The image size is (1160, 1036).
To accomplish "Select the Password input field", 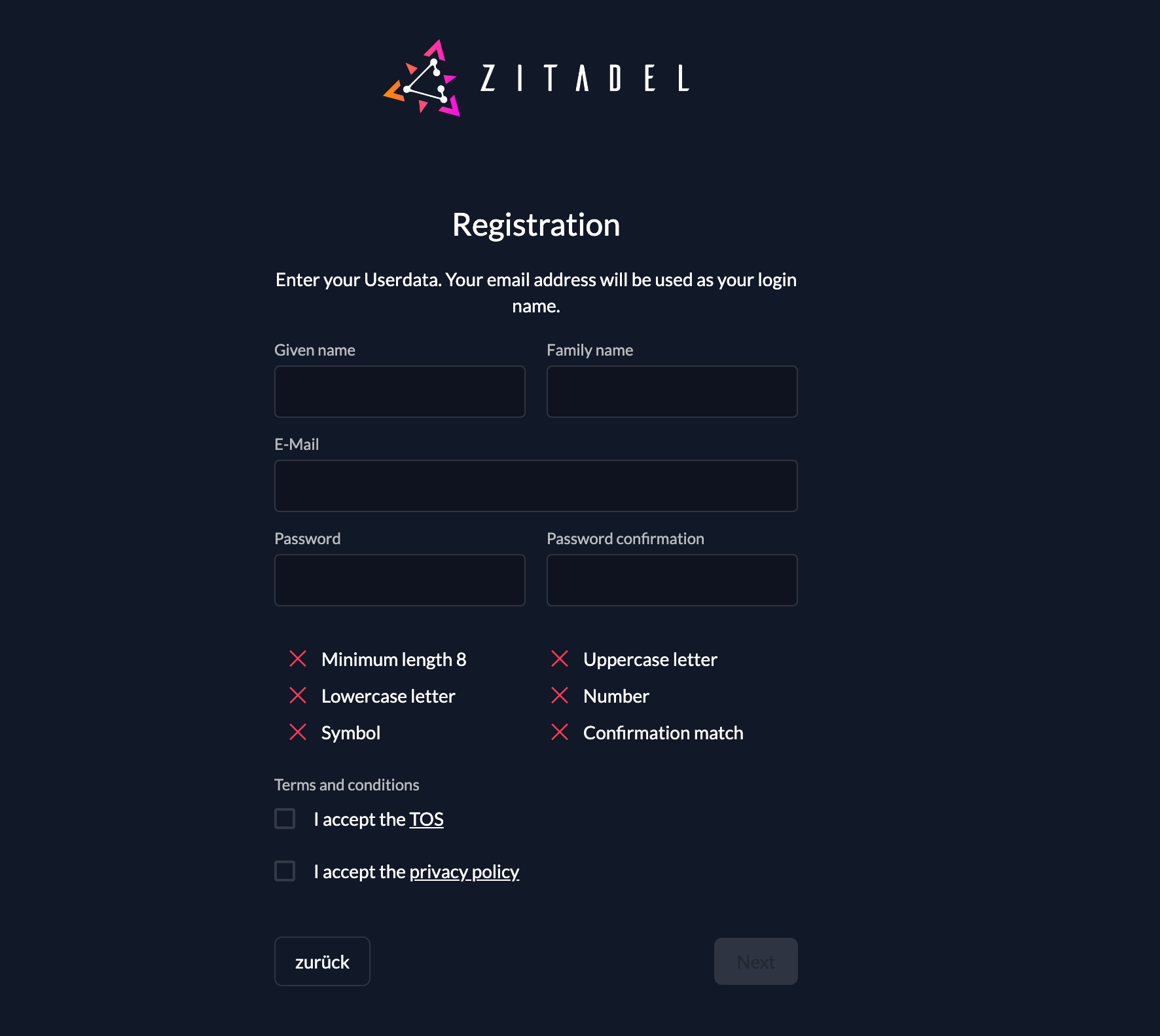I will pos(399,580).
